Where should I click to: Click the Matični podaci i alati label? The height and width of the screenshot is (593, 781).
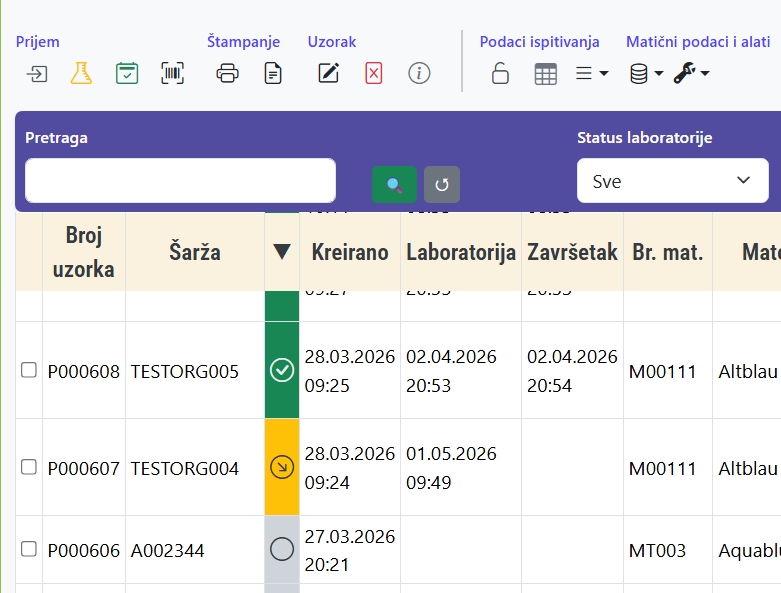point(698,42)
